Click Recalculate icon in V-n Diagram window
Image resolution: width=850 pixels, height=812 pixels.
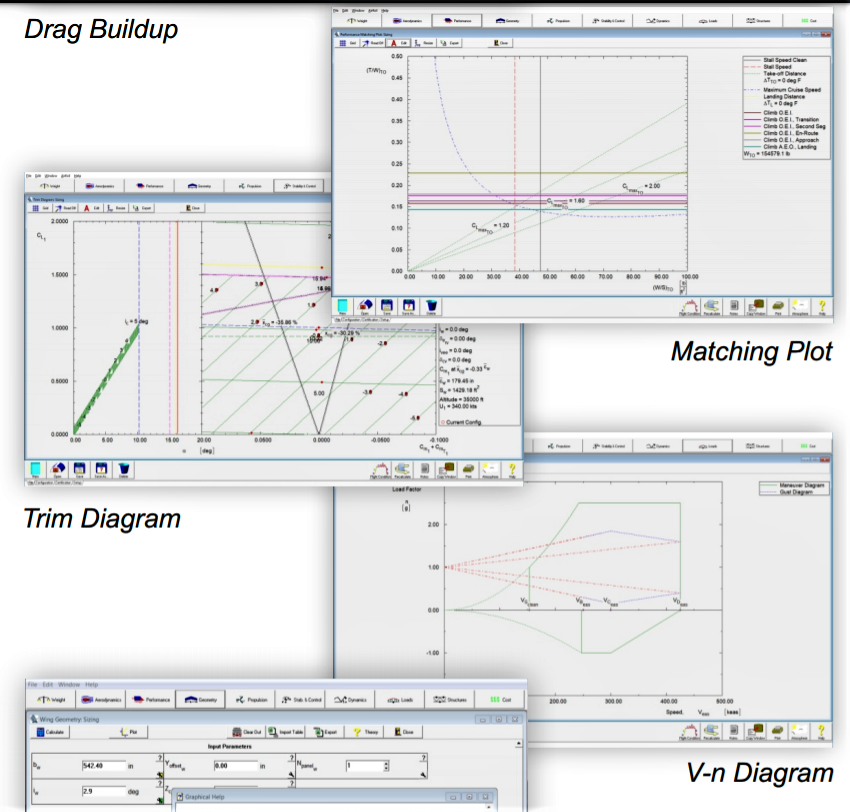[712, 732]
